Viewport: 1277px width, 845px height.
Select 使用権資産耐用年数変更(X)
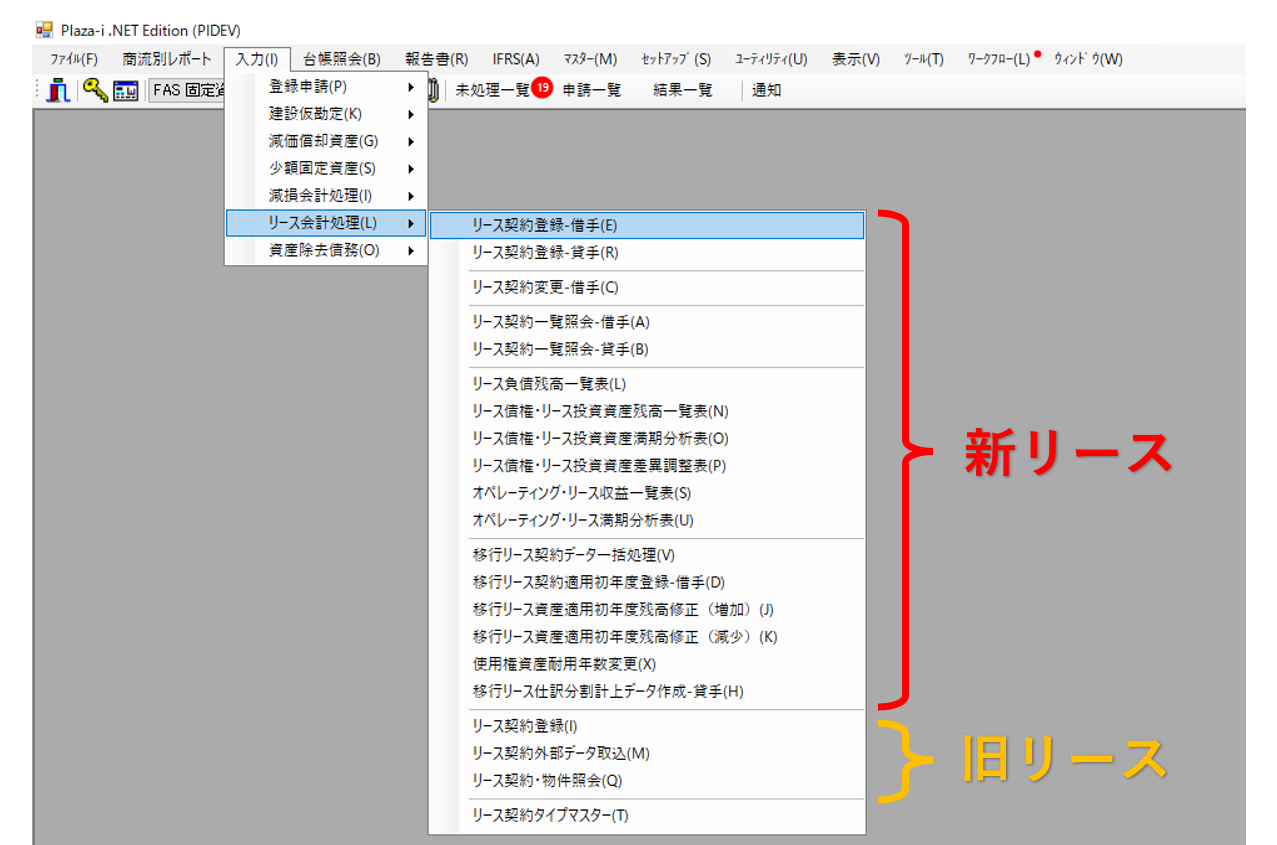pos(647,664)
